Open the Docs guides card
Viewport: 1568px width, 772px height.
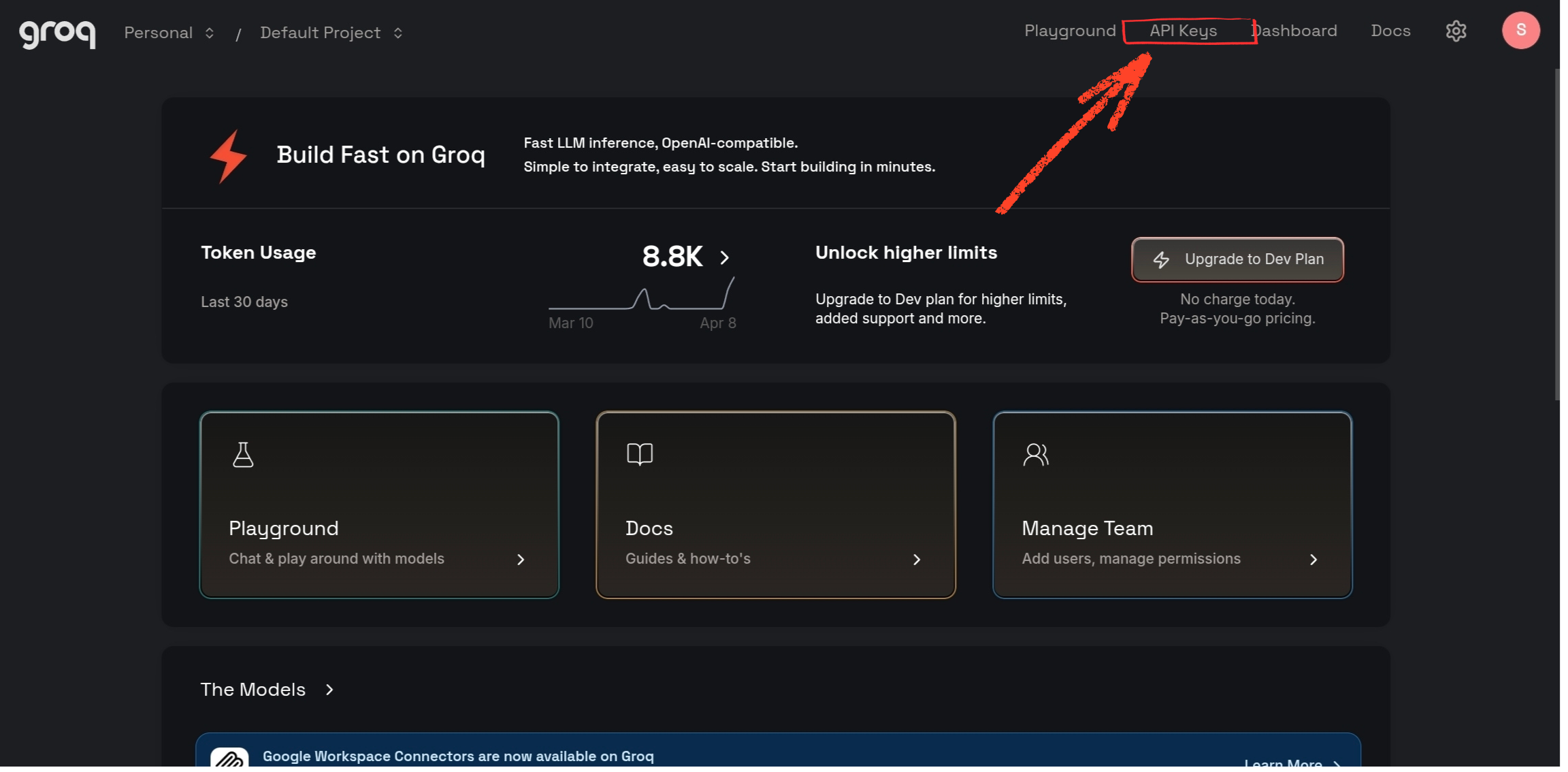point(776,505)
